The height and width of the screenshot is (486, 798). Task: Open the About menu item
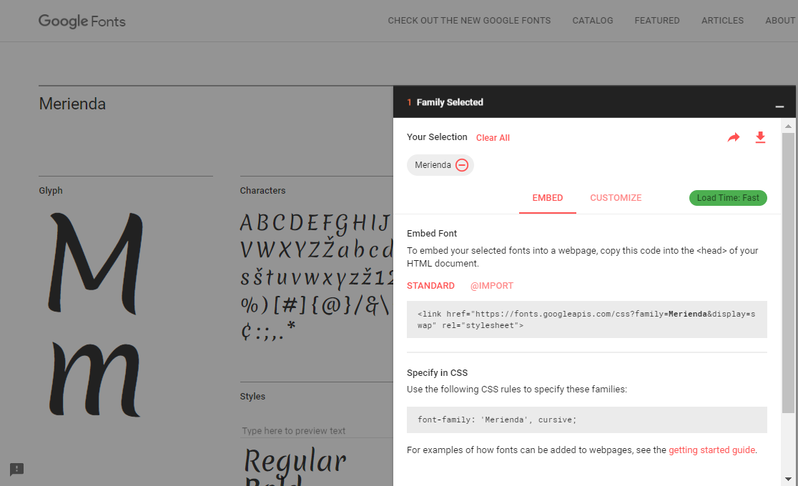pyautogui.click(x=780, y=20)
